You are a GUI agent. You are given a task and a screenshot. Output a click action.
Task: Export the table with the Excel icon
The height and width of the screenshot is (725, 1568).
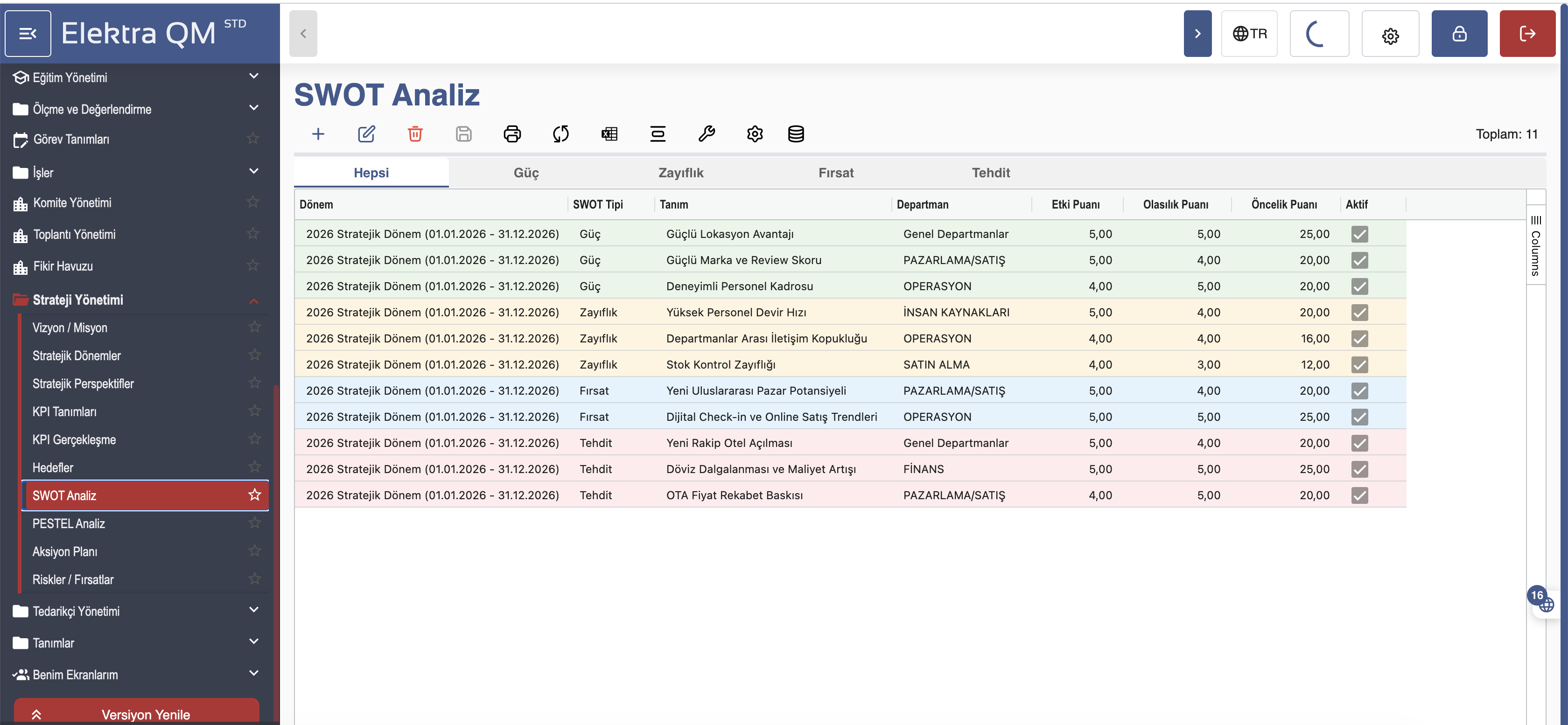point(609,134)
